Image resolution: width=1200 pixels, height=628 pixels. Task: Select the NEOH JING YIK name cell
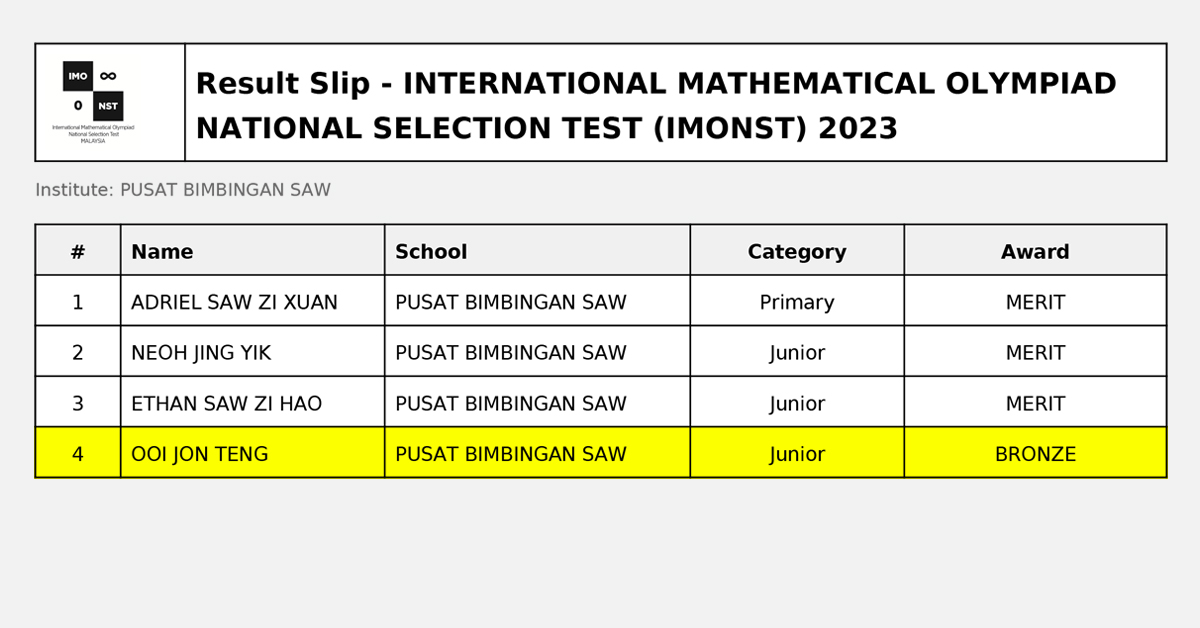coord(253,352)
